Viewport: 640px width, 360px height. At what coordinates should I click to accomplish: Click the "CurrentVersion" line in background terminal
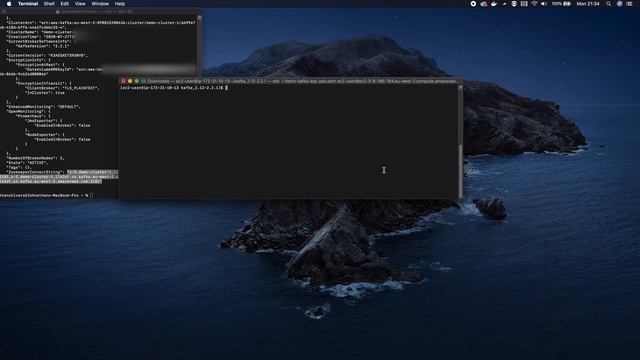pyautogui.click(x=47, y=56)
